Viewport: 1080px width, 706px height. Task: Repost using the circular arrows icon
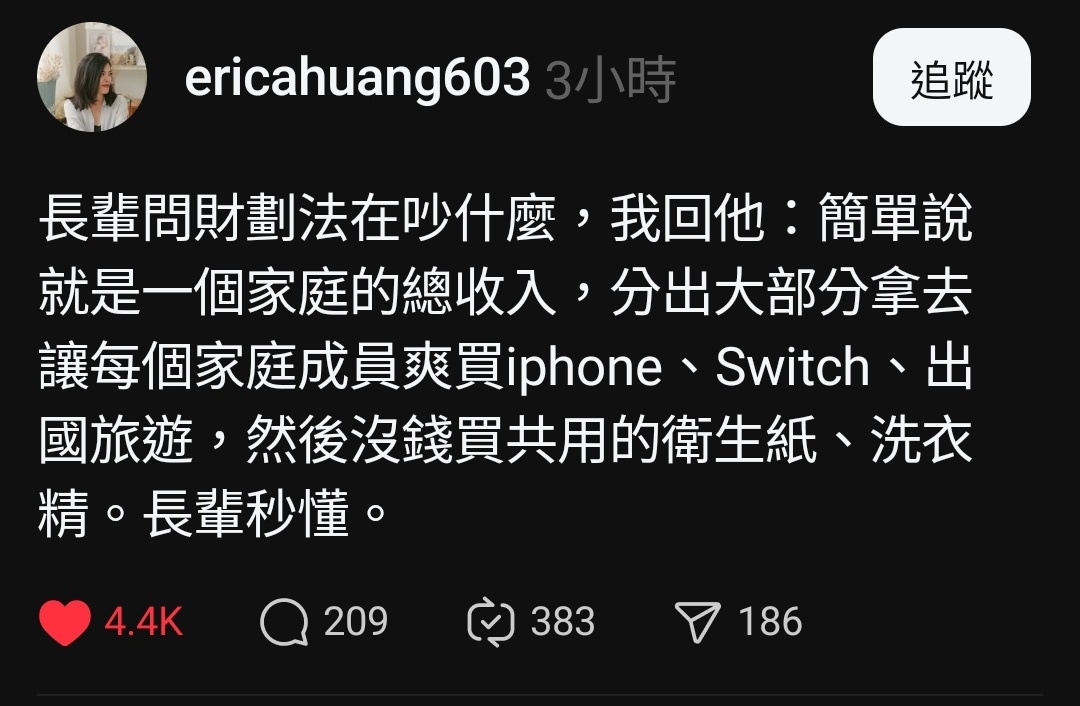coord(491,622)
